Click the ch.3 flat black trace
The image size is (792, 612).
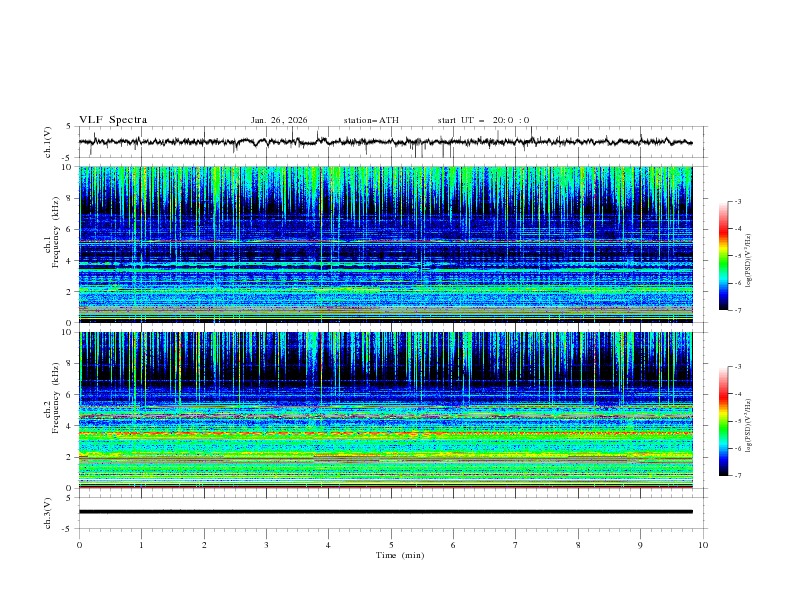(385, 512)
